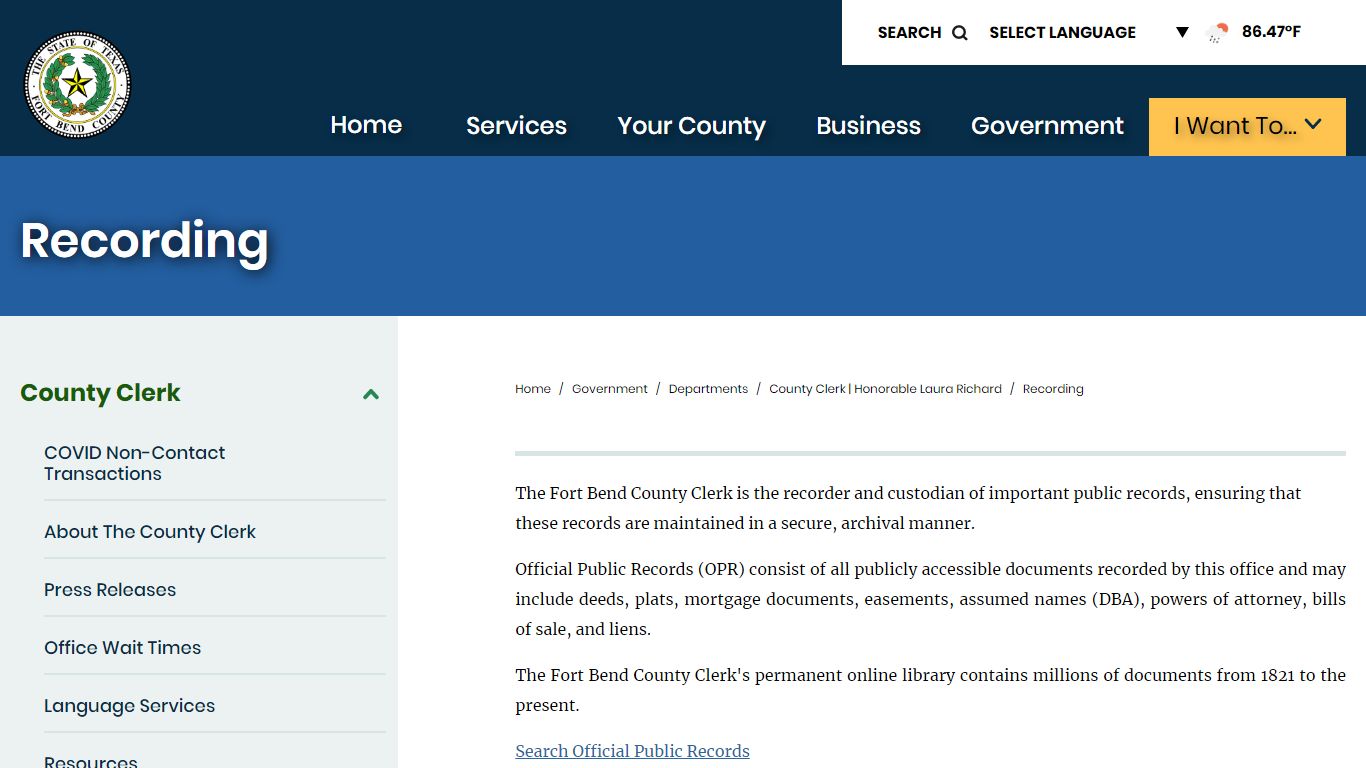Click the Recording page title

[144, 241]
